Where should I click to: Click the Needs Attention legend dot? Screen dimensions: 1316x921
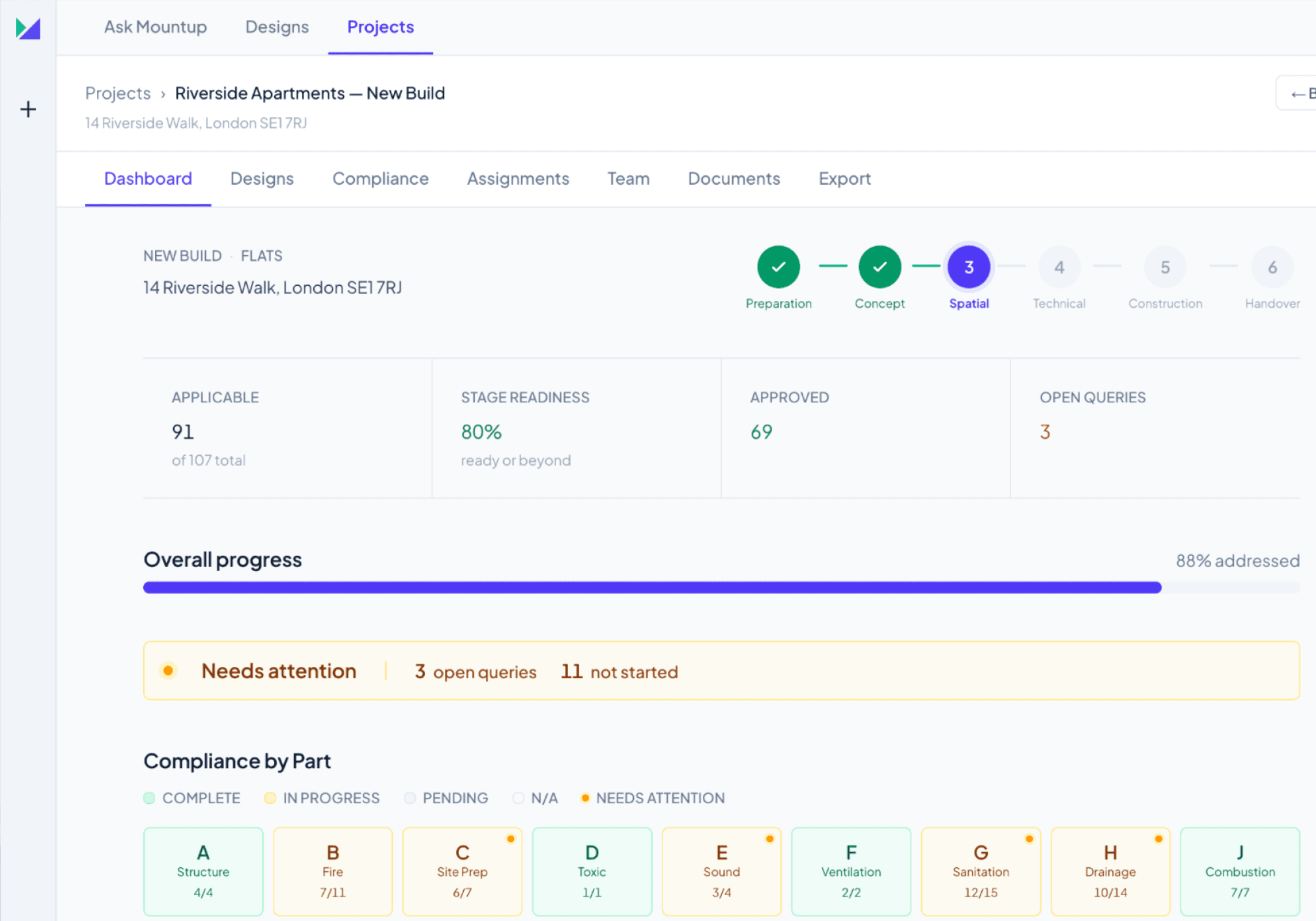(x=585, y=798)
